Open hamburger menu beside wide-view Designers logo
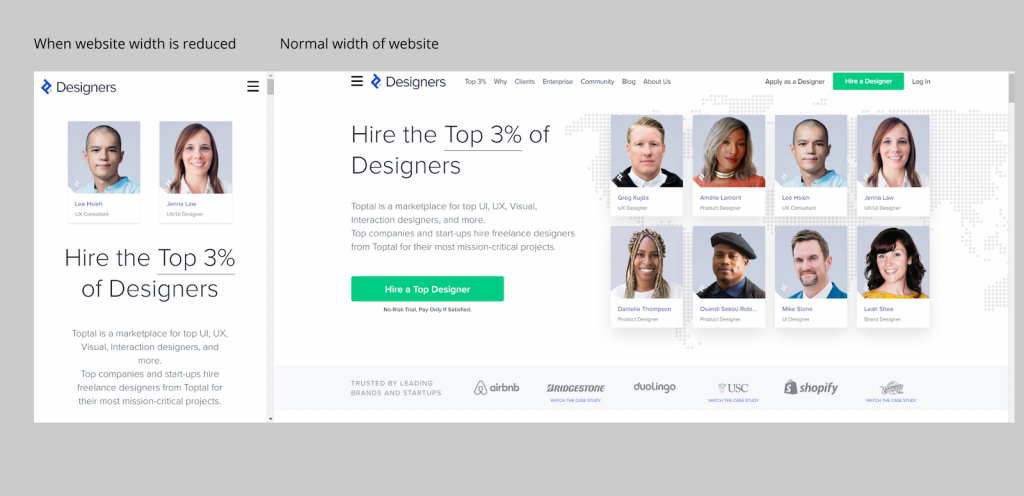The image size is (1024, 496). (x=357, y=81)
